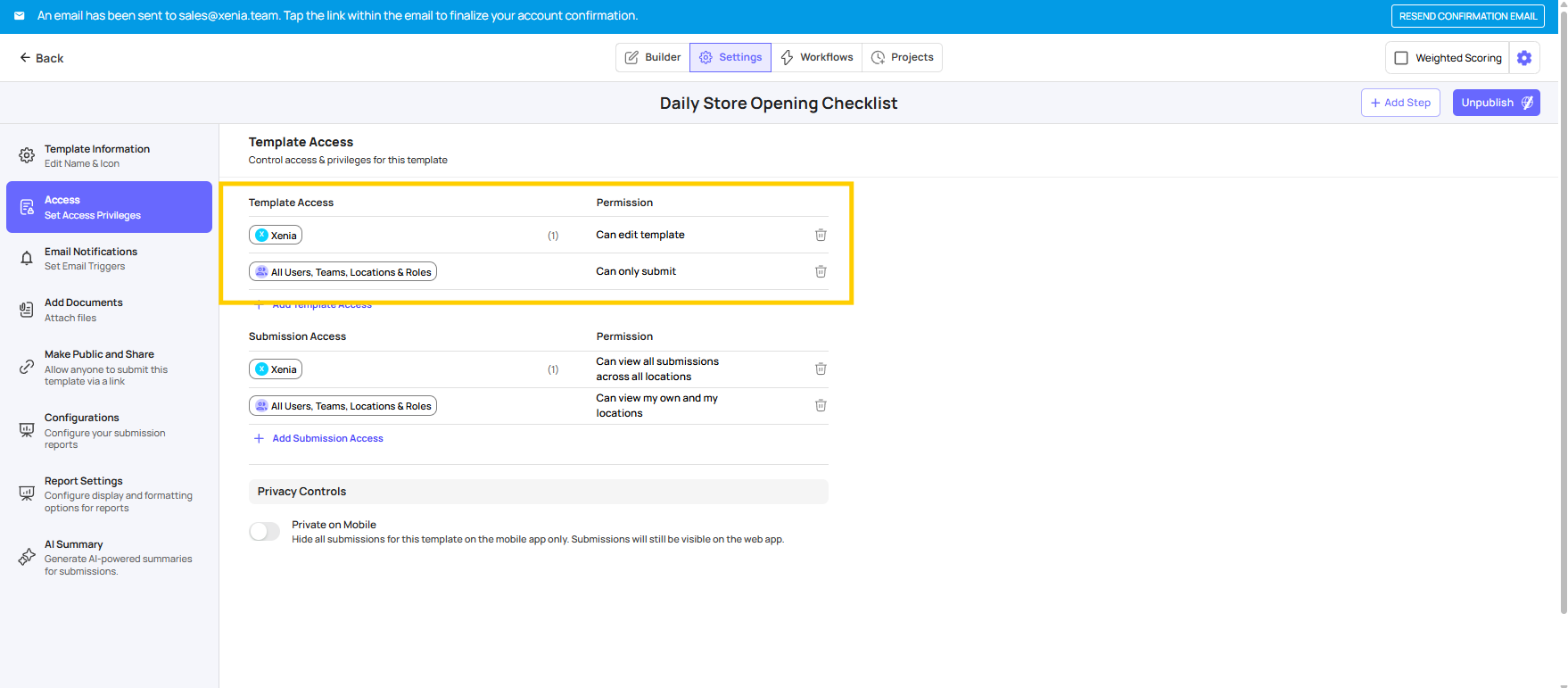Switch to the Workflows tab
1568x688 pixels.
pyautogui.click(x=817, y=57)
